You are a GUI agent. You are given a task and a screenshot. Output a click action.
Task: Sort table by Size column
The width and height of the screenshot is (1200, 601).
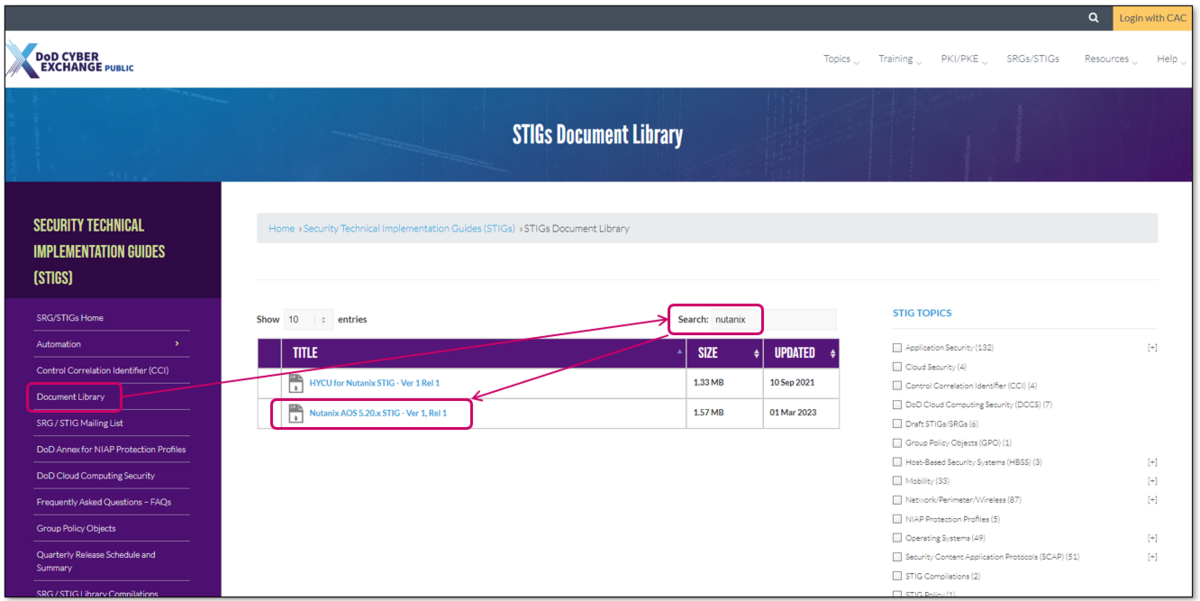pos(726,353)
